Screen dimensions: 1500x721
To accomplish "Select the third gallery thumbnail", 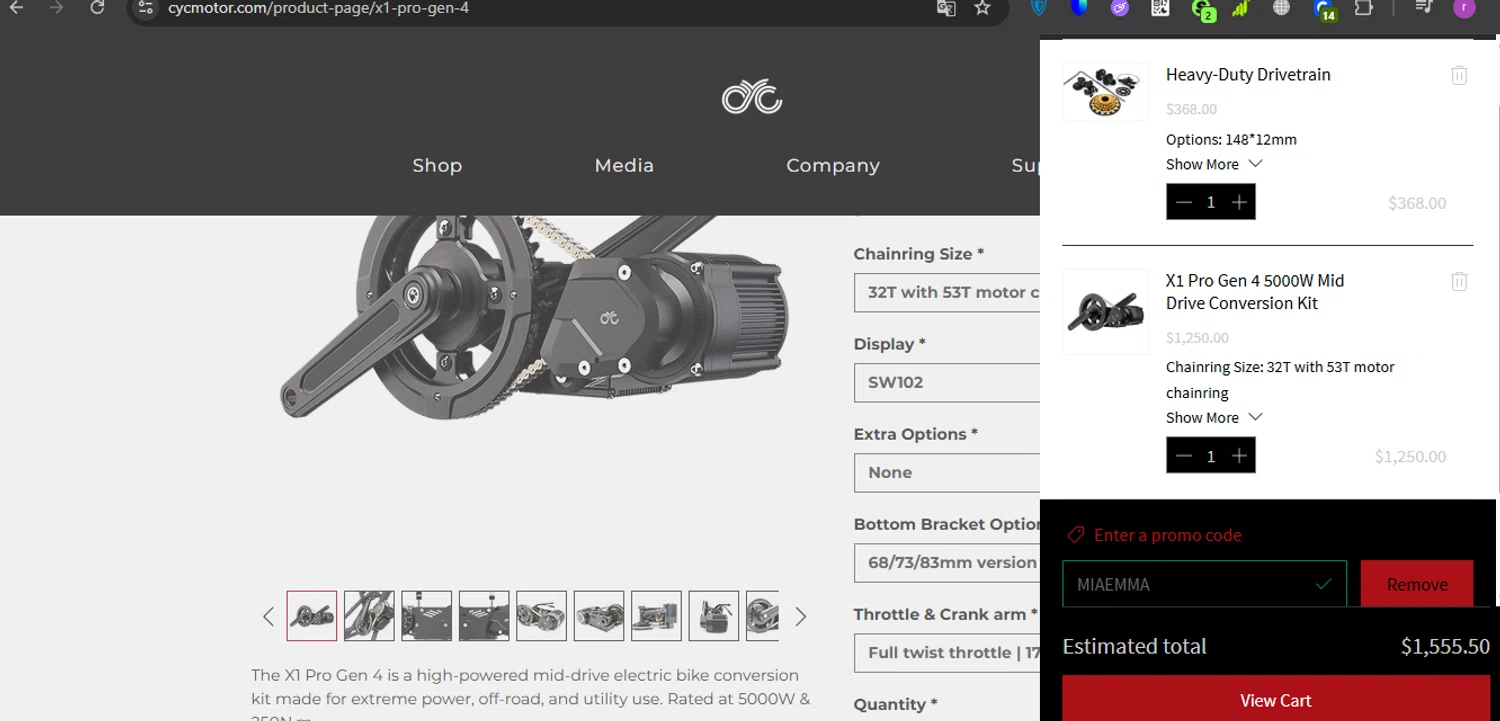I will tap(426, 615).
